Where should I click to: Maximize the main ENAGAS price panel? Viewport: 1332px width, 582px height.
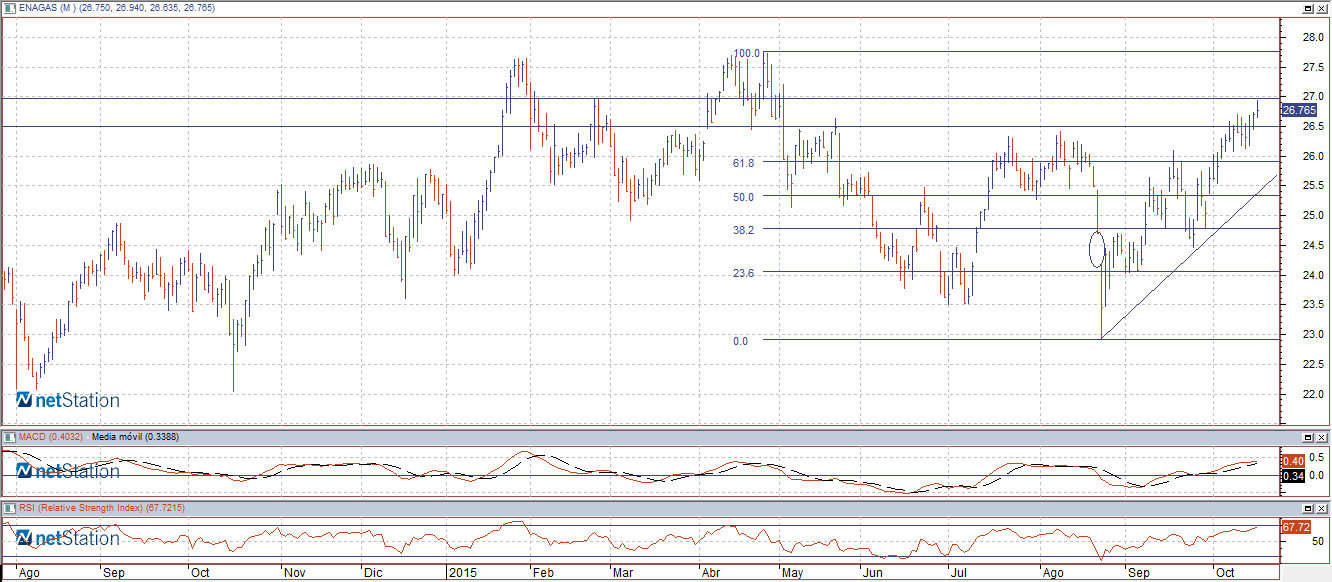click(1307, 8)
